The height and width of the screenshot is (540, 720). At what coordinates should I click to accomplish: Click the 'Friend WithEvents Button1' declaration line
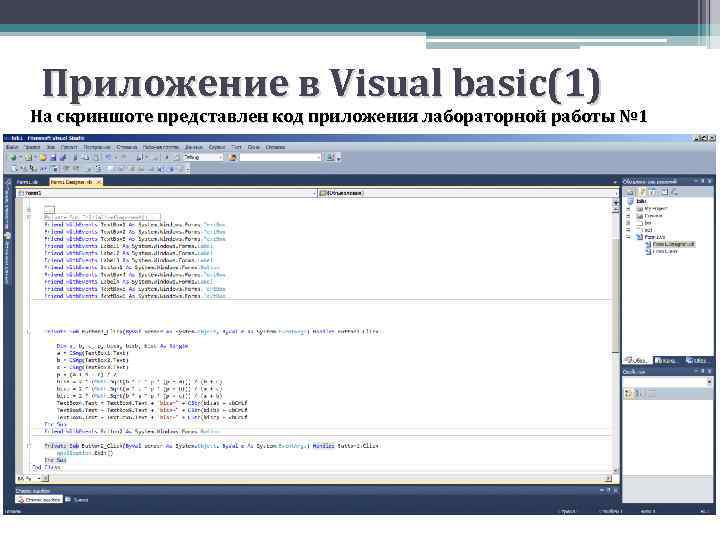132,268
